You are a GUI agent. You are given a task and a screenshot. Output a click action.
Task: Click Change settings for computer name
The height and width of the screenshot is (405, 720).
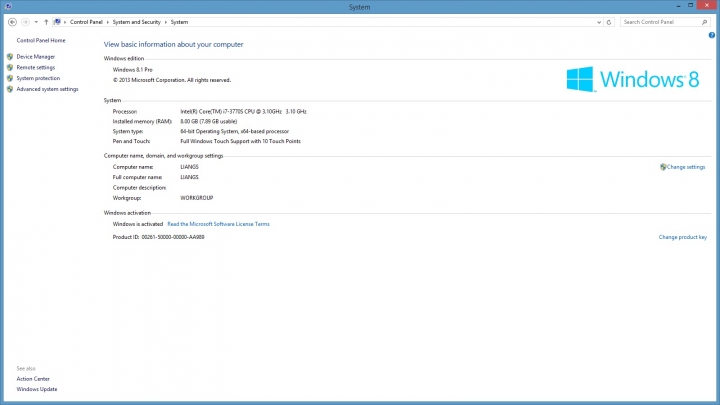tap(686, 167)
